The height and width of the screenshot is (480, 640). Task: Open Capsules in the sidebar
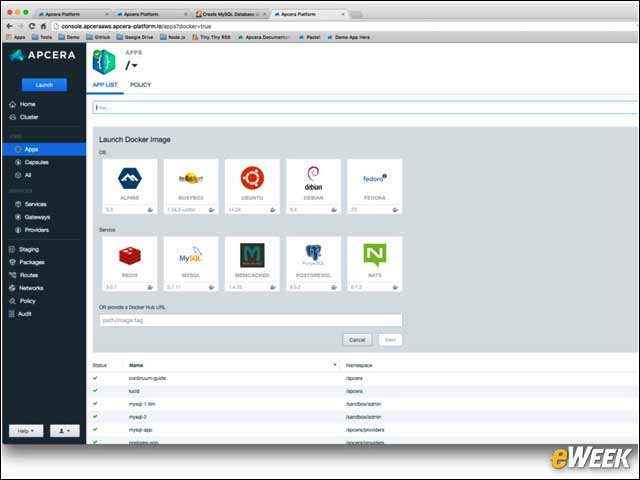click(x=36, y=162)
